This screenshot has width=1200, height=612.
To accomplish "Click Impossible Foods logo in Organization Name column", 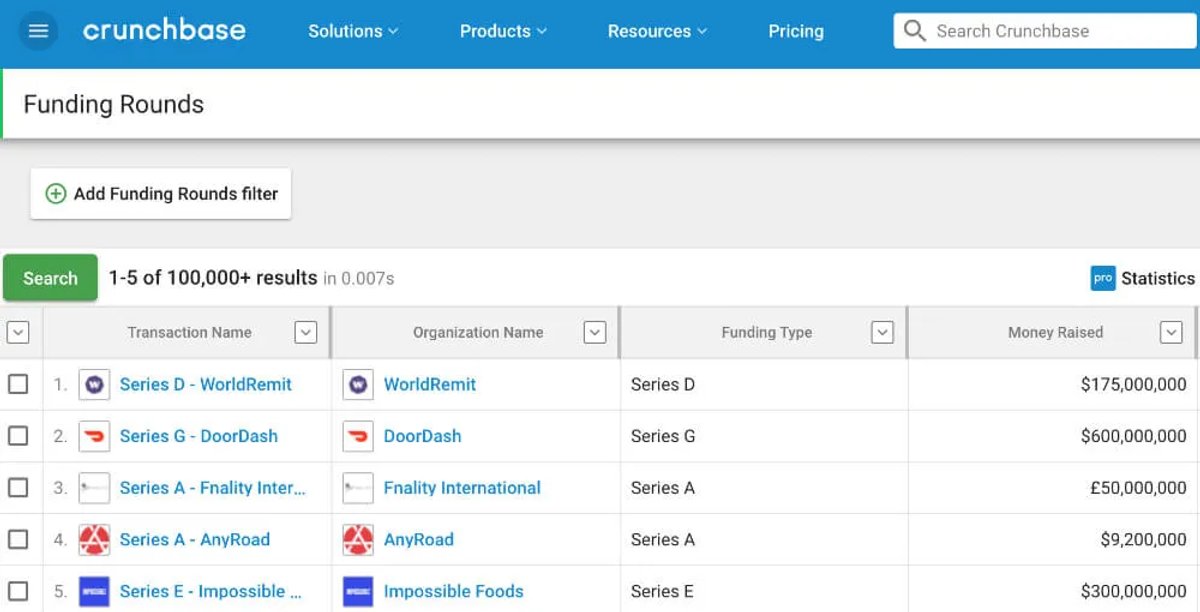I will point(358,591).
